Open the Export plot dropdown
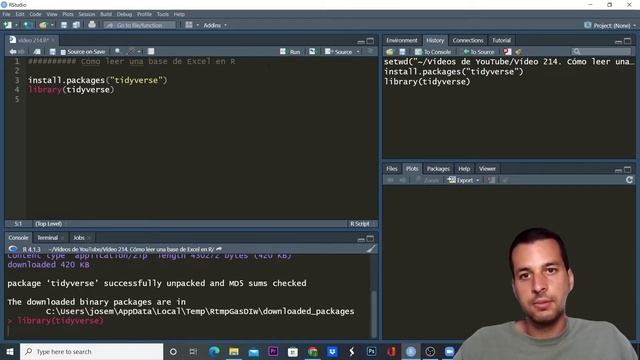Viewport: 640px width, 360px height. [x=464, y=180]
